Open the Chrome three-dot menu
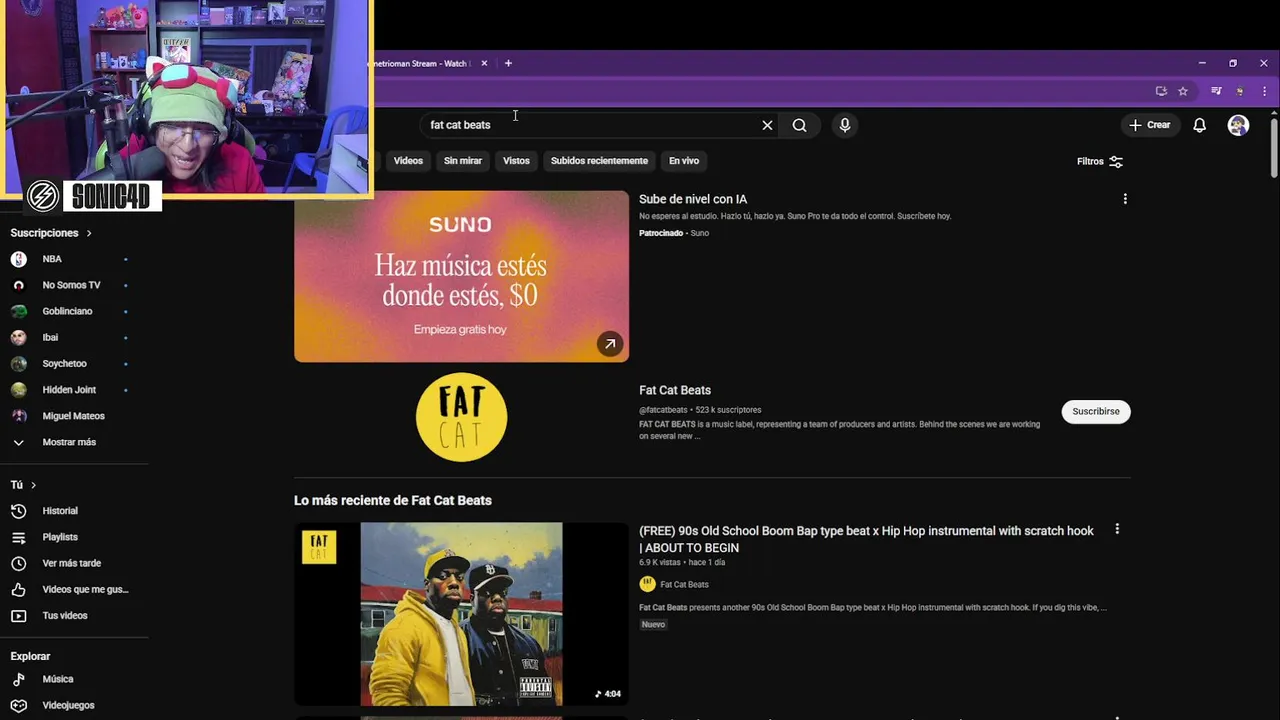The height and width of the screenshot is (720, 1280). [1265, 91]
